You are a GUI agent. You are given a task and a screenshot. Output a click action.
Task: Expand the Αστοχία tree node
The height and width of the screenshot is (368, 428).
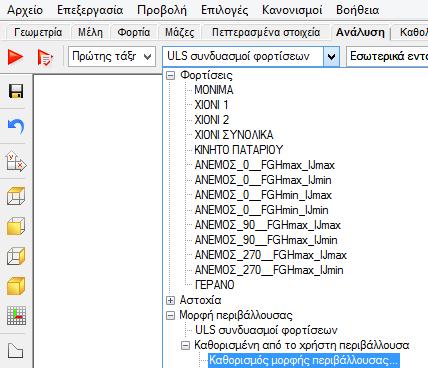170,300
